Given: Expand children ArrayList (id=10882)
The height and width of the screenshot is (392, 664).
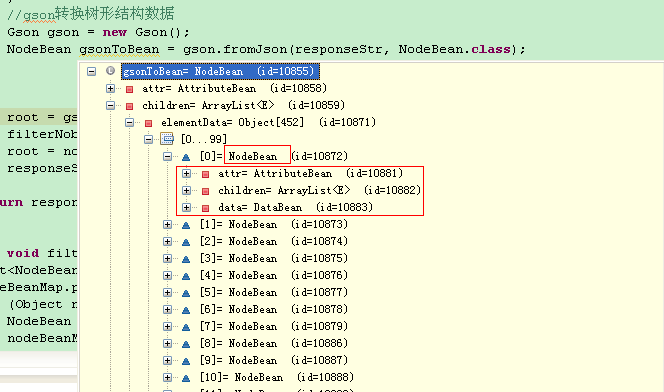Looking at the screenshot, I should 186,190.
